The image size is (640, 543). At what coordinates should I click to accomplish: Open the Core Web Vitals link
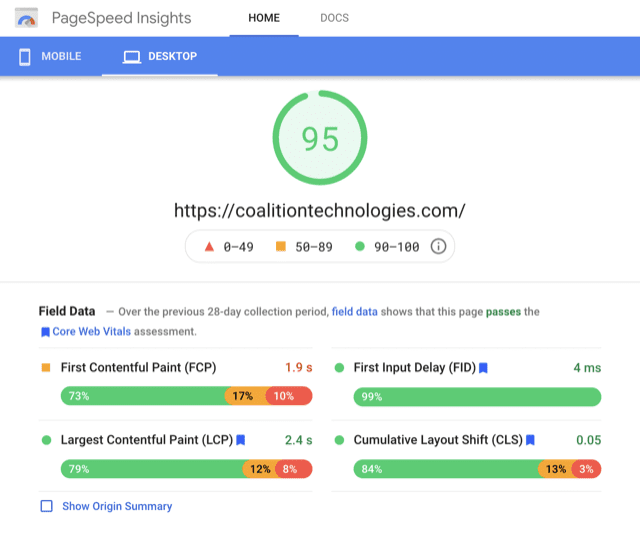(x=91, y=331)
